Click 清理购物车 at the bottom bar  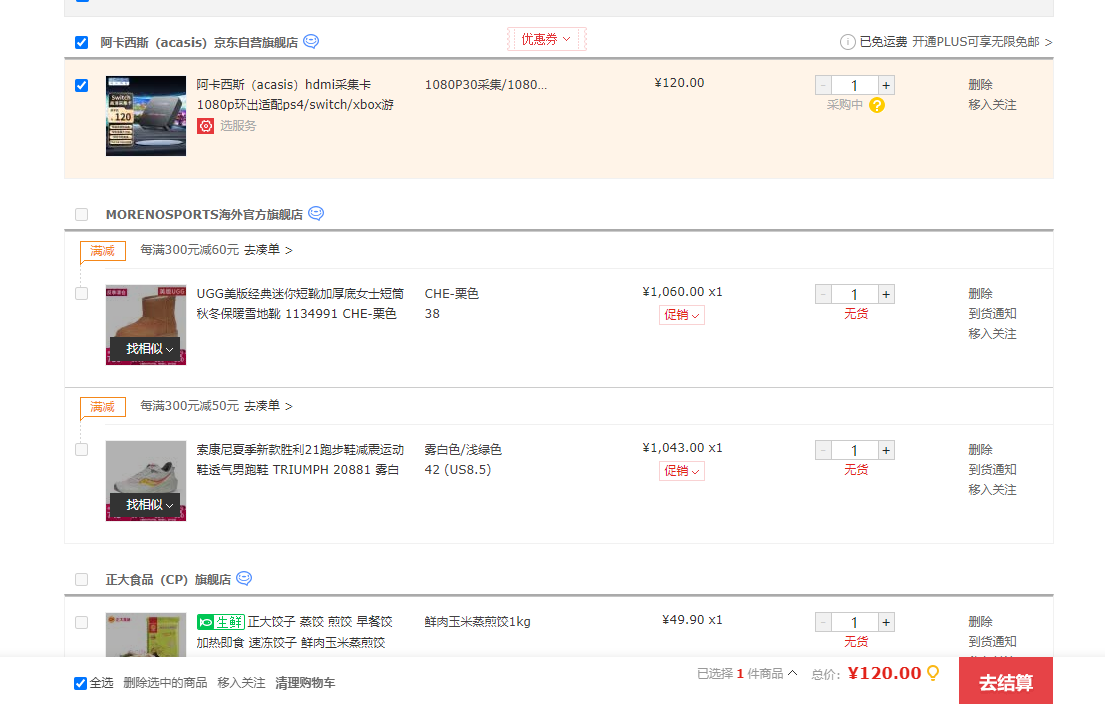(x=305, y=683)
